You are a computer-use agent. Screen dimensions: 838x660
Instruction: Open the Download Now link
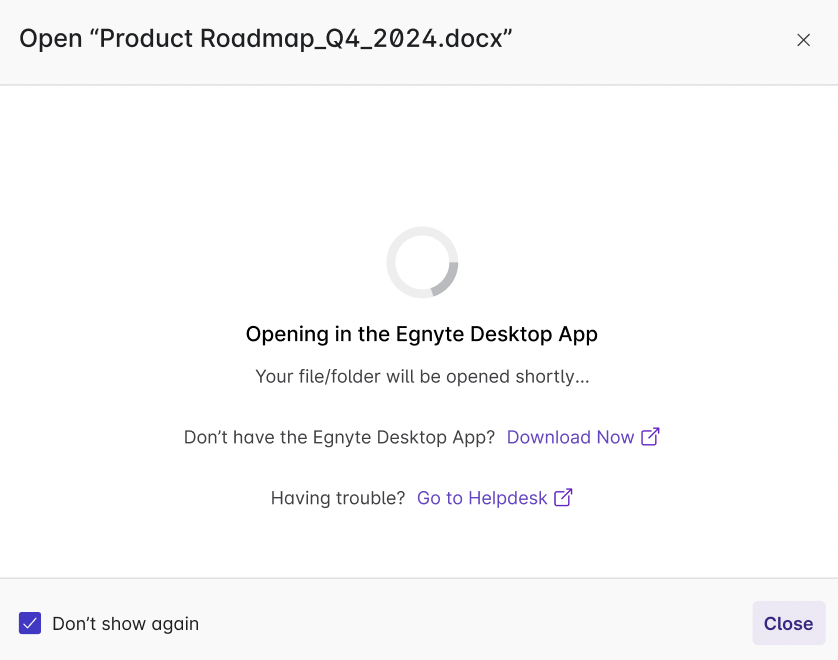click(x=570, y=437)
